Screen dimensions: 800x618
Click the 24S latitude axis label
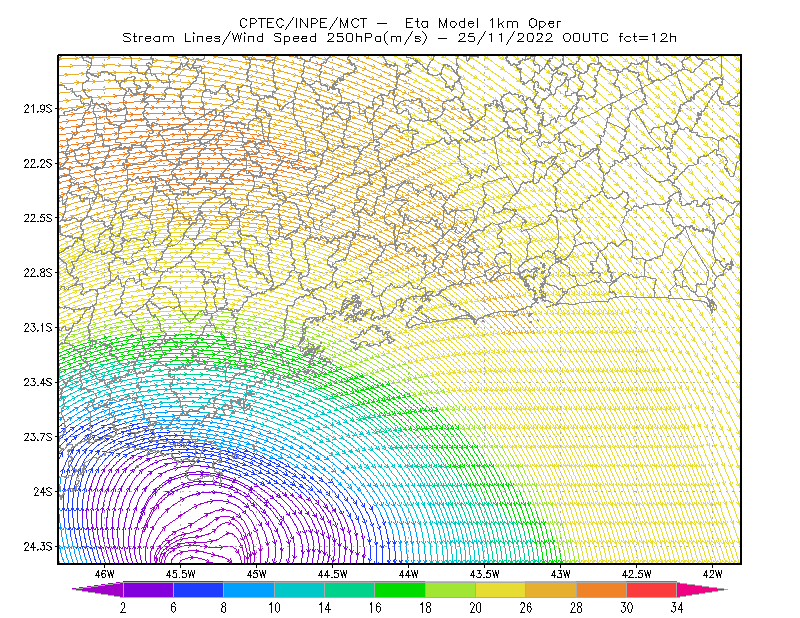[x=43, y=491]
